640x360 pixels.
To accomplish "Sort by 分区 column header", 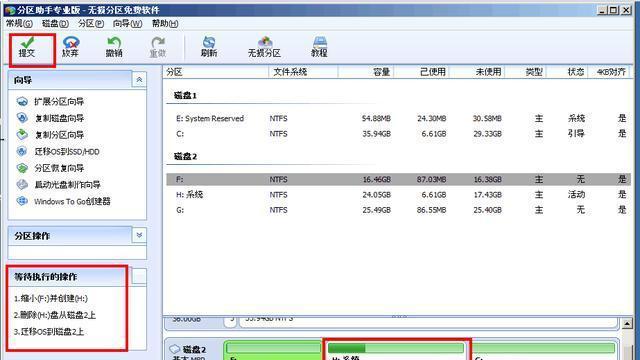I will [216, 72].
